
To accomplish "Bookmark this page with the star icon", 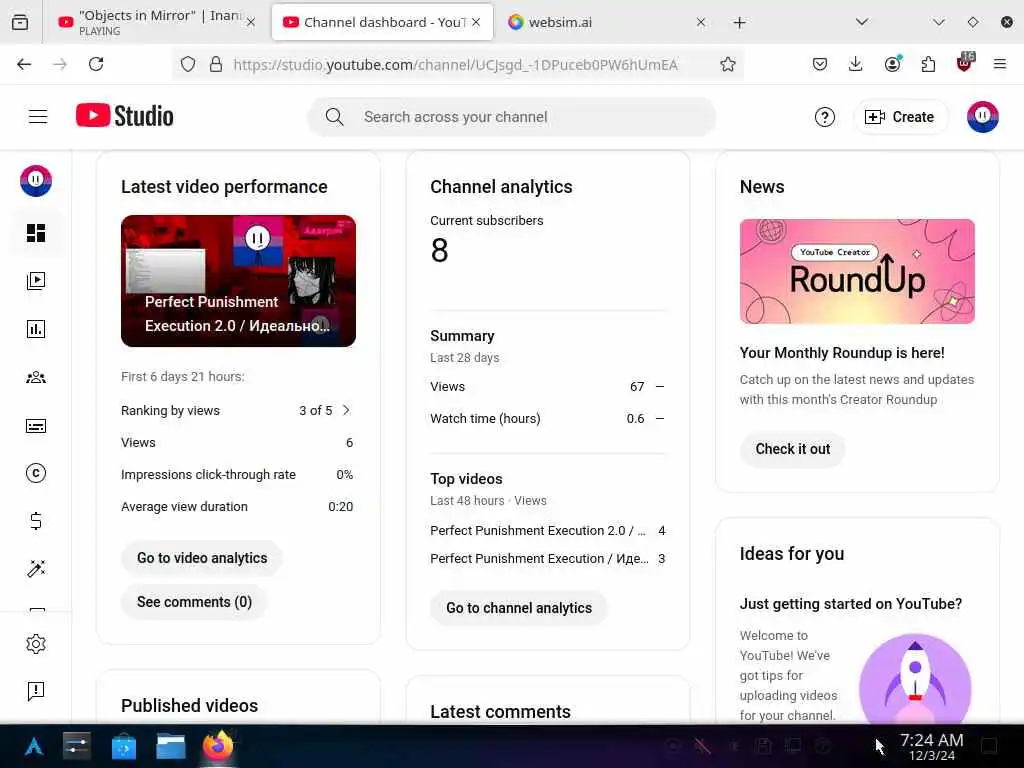I will (728, 64).
